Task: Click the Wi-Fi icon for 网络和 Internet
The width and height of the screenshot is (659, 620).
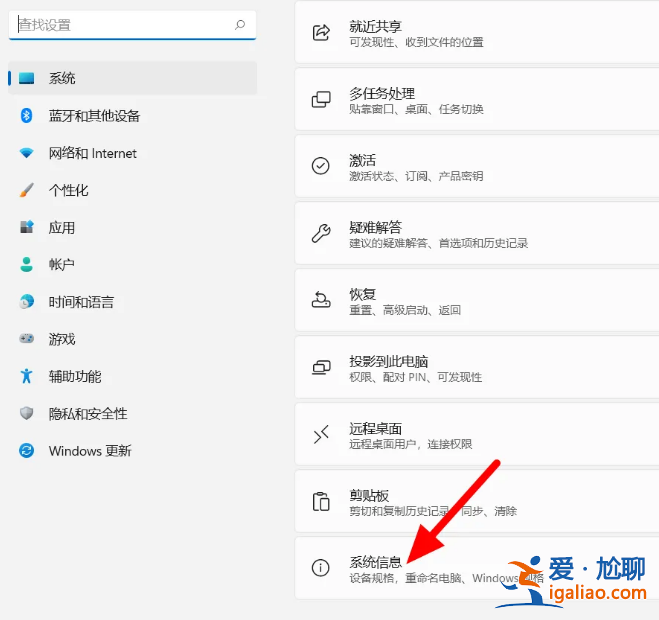Action: point(26,153)
